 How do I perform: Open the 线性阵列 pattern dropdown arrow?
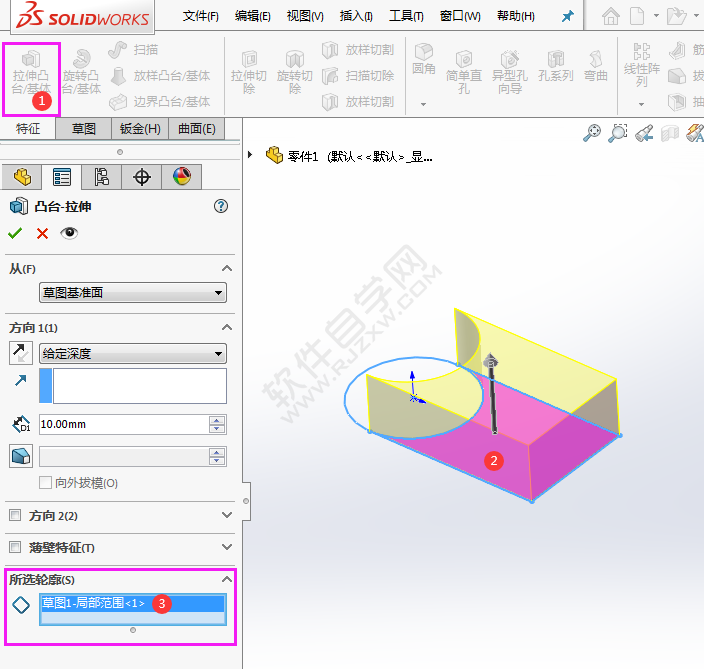click(x=641, y=104)
